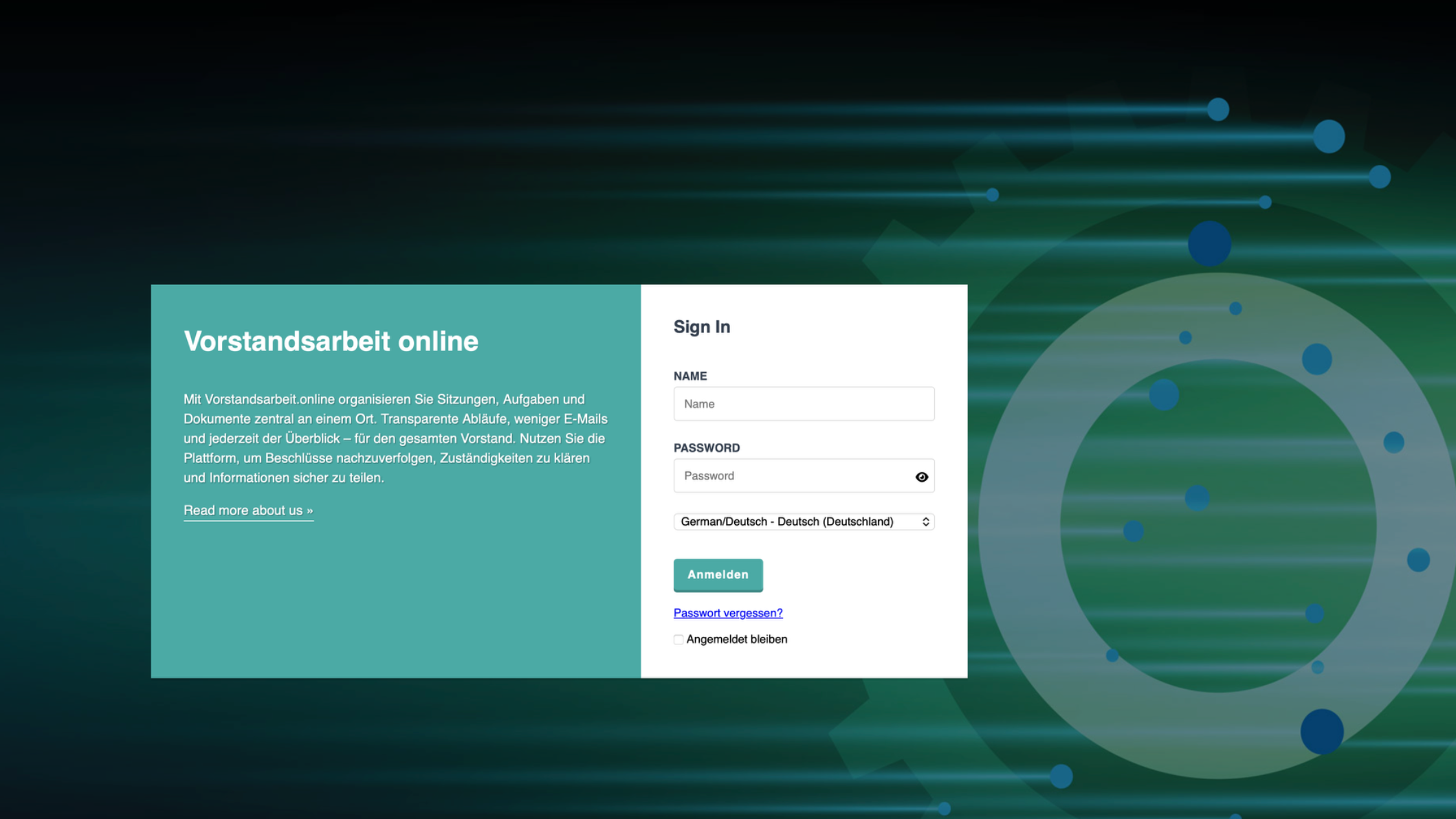Open the German/Deutsch language dropdown
This screenshot has width=1456, height=819.
point(797,522)
